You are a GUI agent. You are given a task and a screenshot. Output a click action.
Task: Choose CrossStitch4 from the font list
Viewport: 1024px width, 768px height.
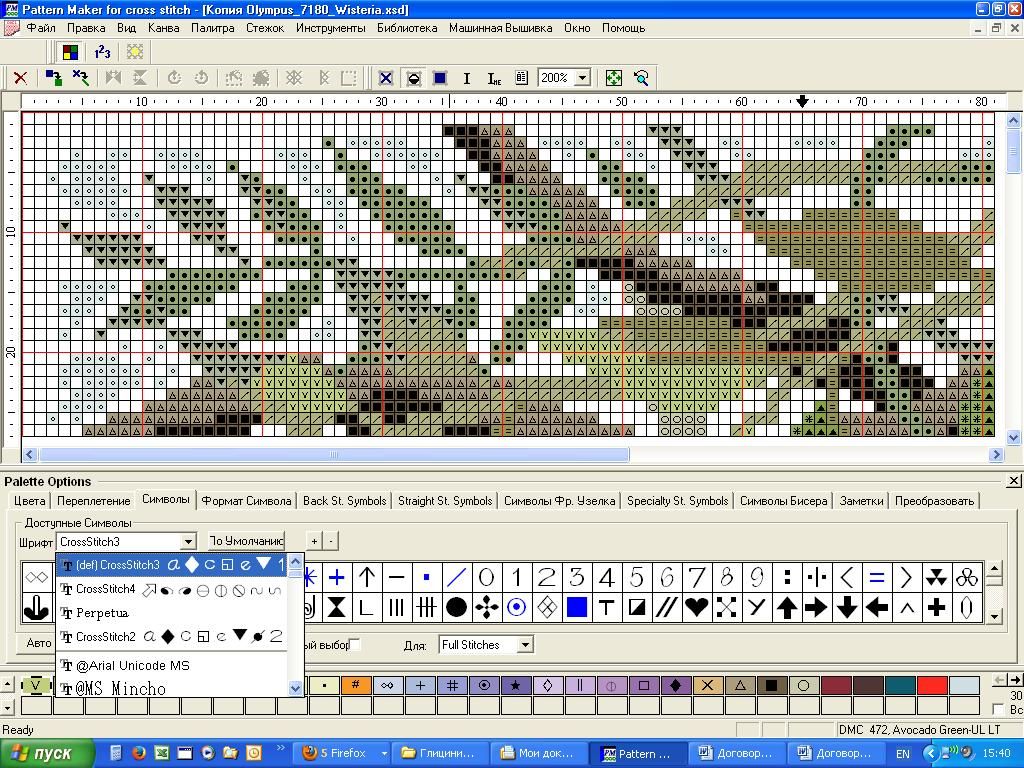105,589
